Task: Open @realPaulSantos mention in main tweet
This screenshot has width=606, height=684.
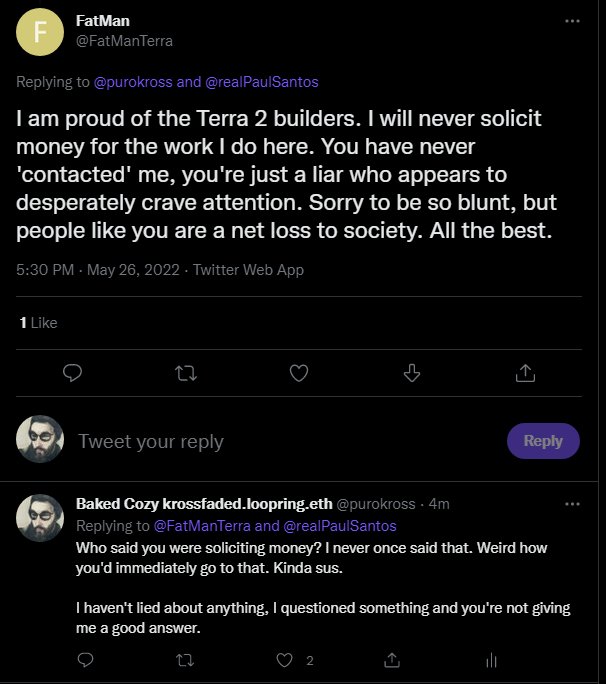Action: click(265, 81)
